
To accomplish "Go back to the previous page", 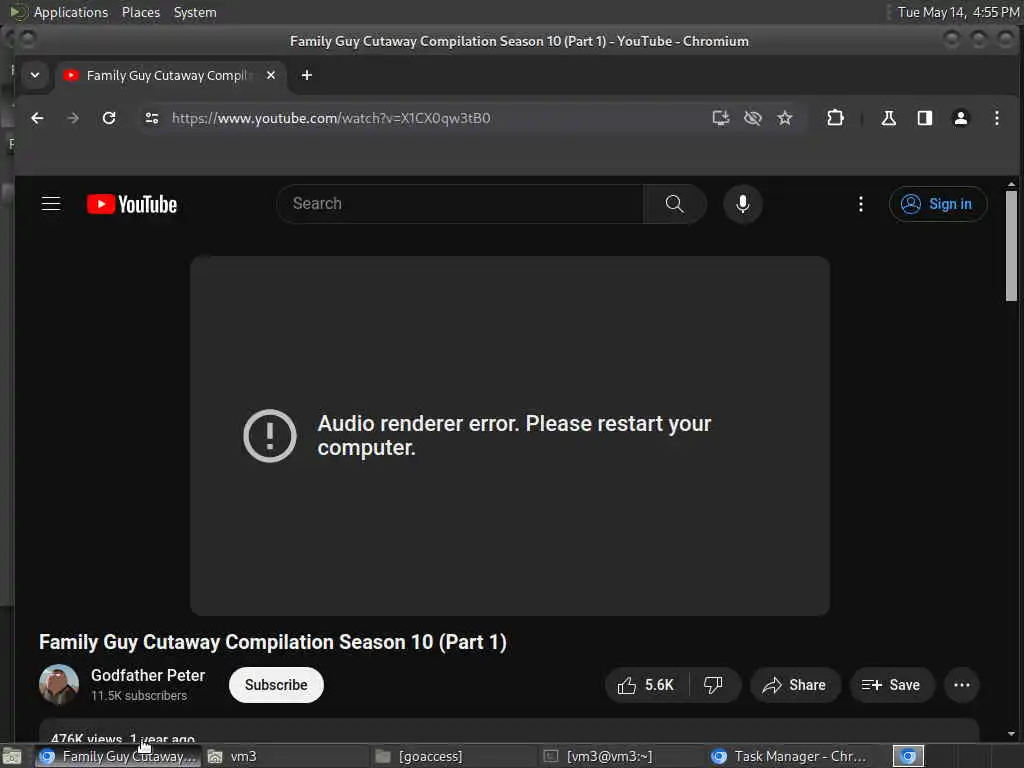I will click(37, 118).
